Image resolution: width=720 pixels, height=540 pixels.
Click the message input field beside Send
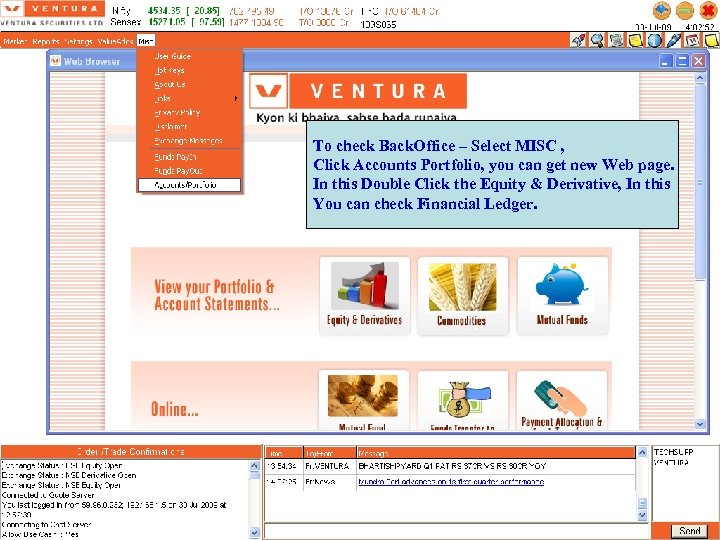[457, 531]
